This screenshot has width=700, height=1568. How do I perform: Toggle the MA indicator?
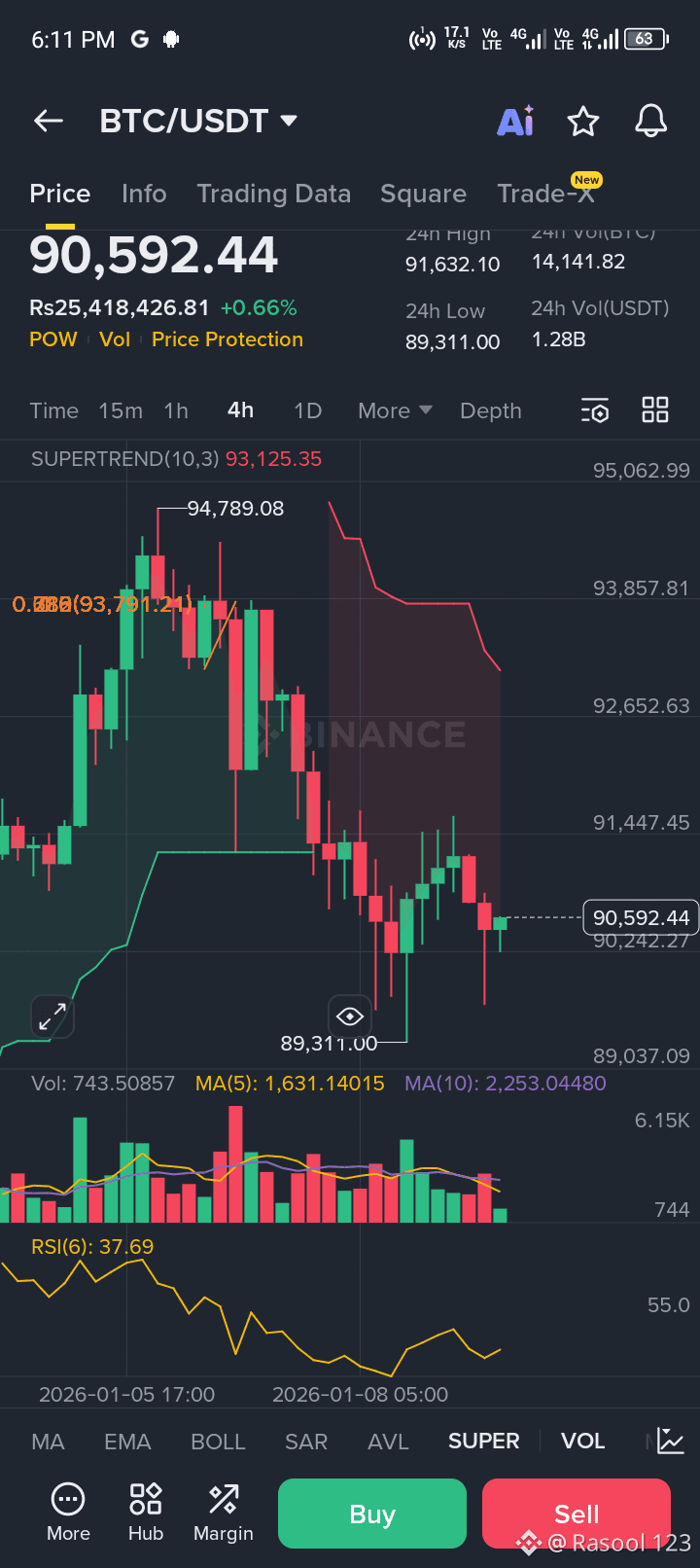48,1442
